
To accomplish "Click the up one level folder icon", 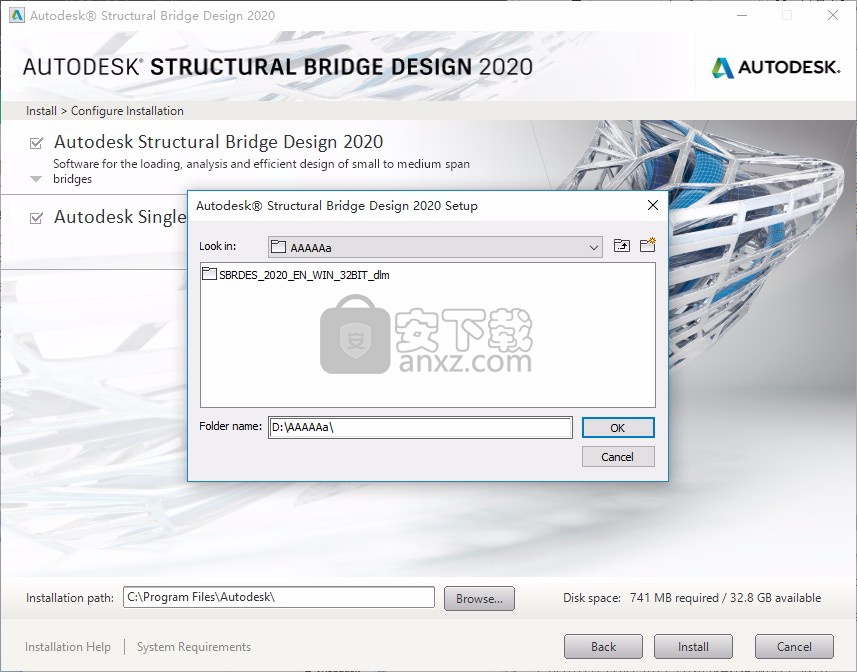I will pyautogui.click(x=621, y=246).
